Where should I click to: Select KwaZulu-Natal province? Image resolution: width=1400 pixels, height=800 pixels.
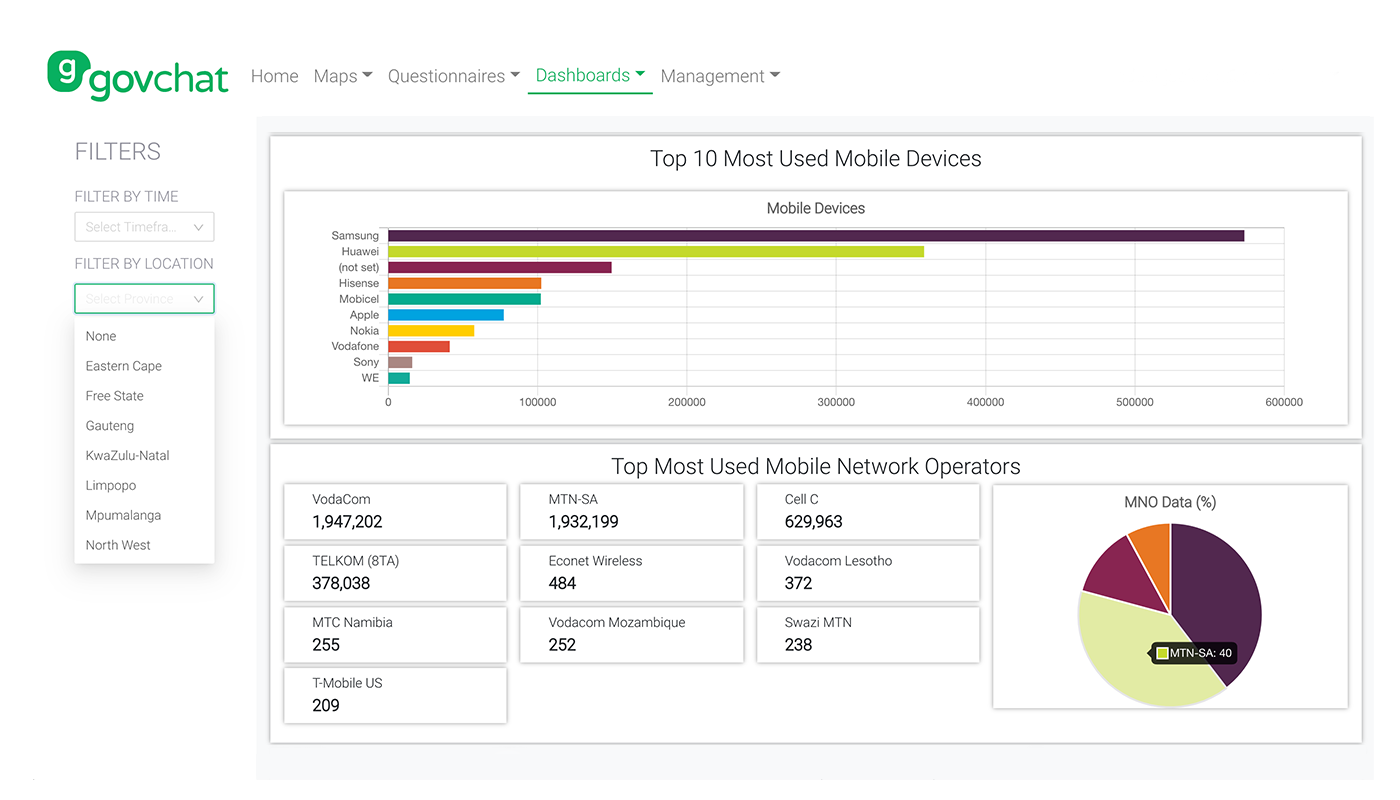[x=144, y=455]
